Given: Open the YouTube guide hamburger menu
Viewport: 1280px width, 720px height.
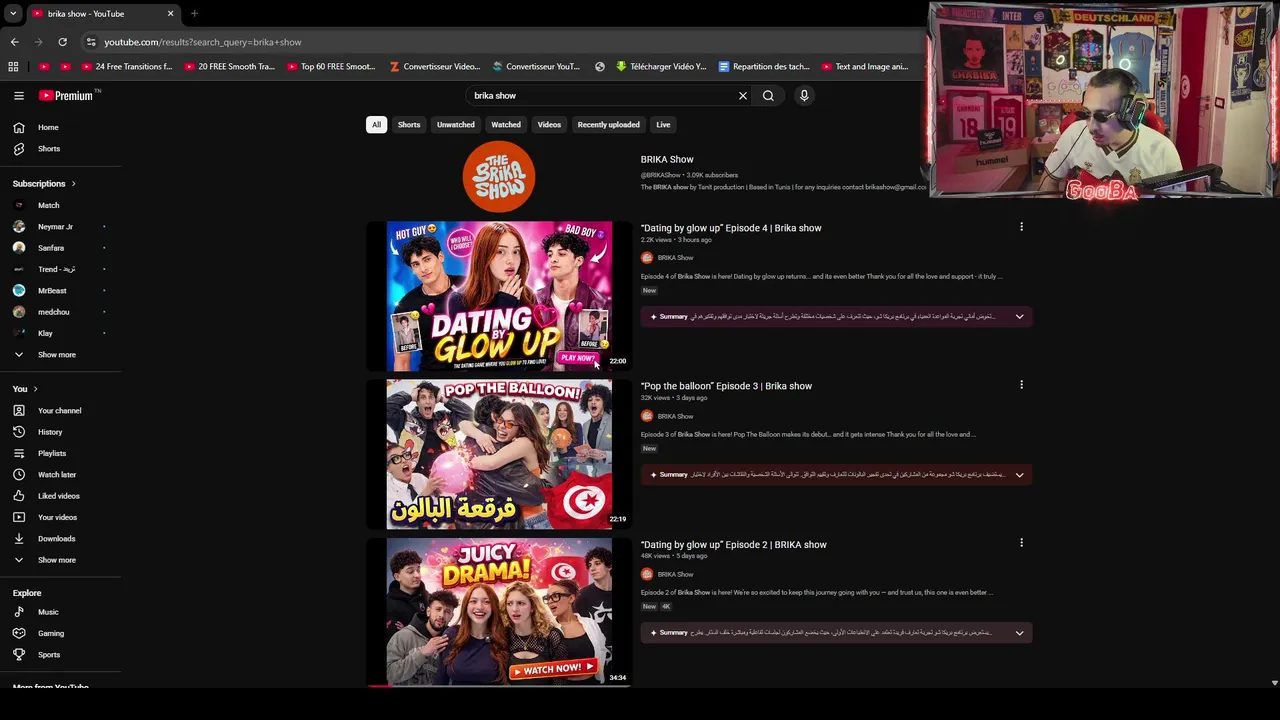Looking at the screenshot, I should point(19,96).
